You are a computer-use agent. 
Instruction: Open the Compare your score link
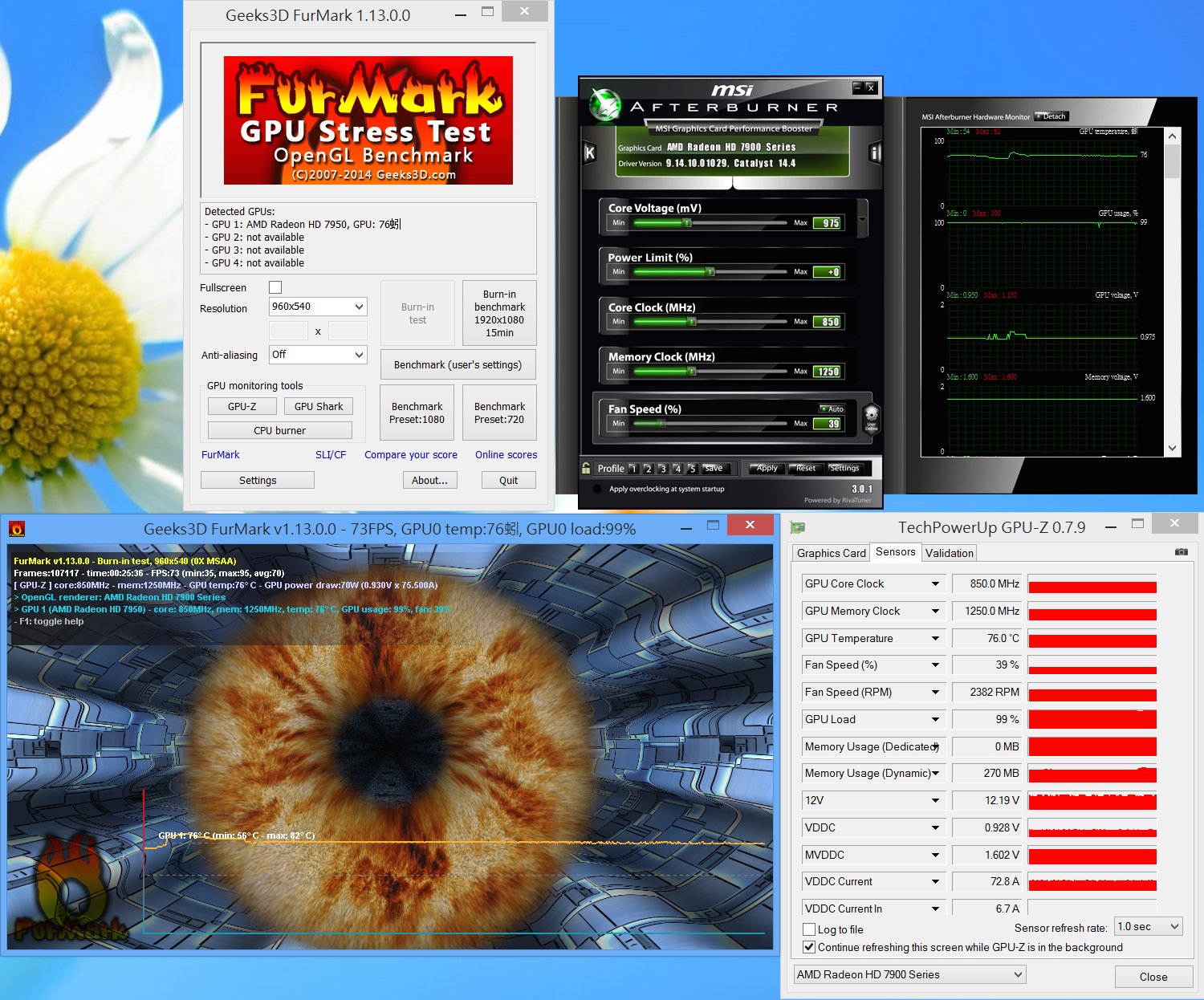pos(411,454)
